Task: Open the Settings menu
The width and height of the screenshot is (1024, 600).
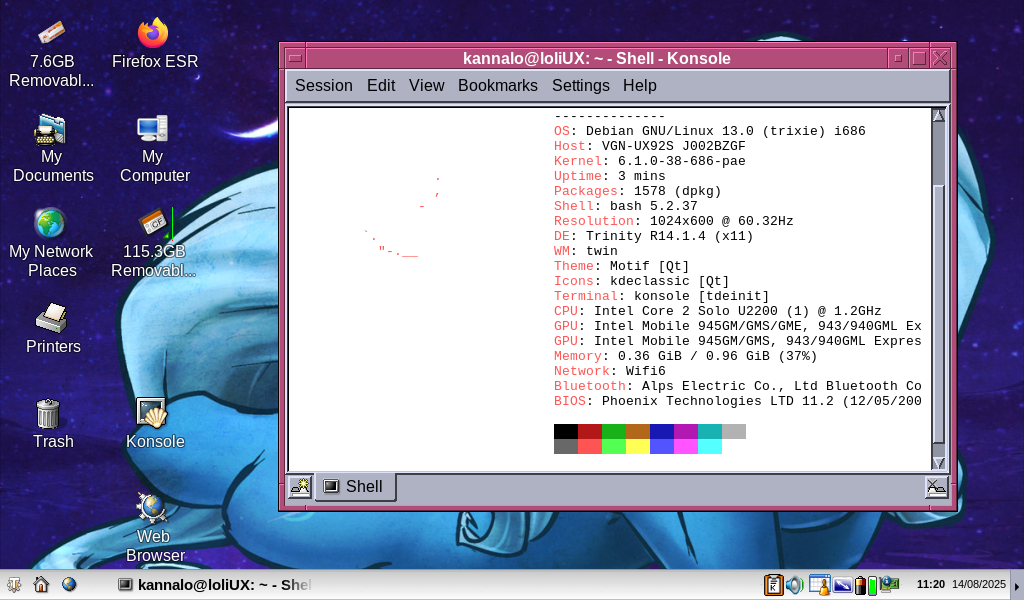Action: [581, 86]
